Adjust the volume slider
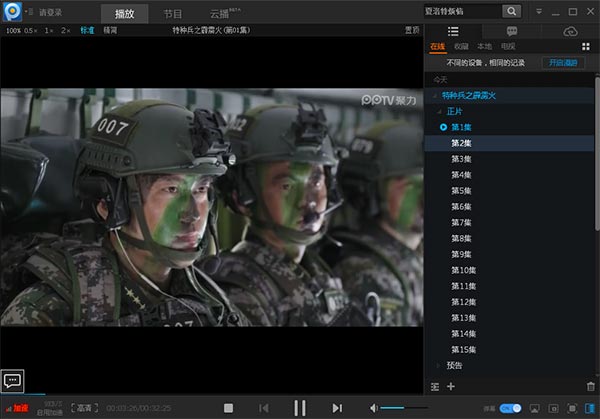 404,408
